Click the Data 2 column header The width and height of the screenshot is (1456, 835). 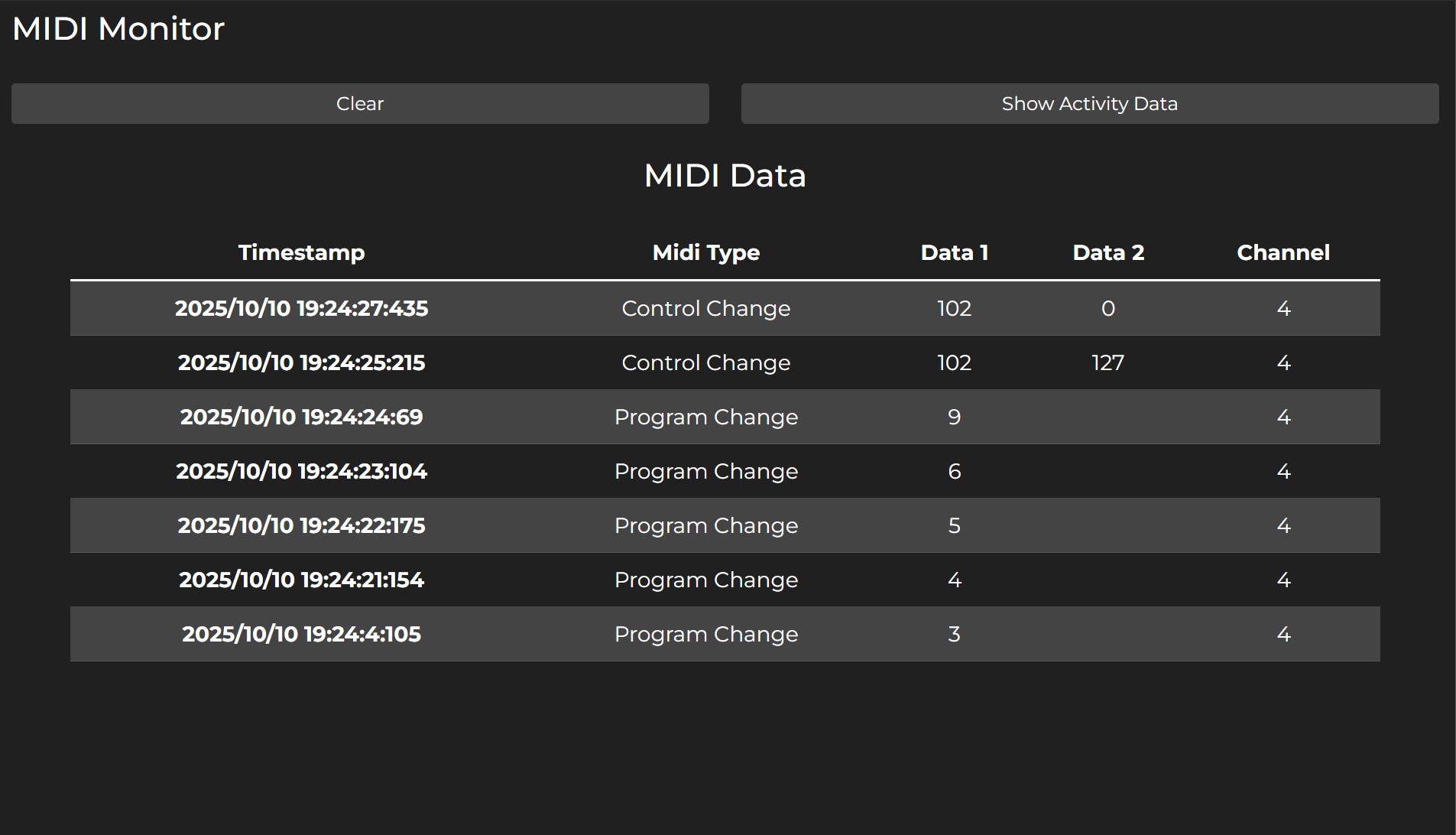[1107, 253]
